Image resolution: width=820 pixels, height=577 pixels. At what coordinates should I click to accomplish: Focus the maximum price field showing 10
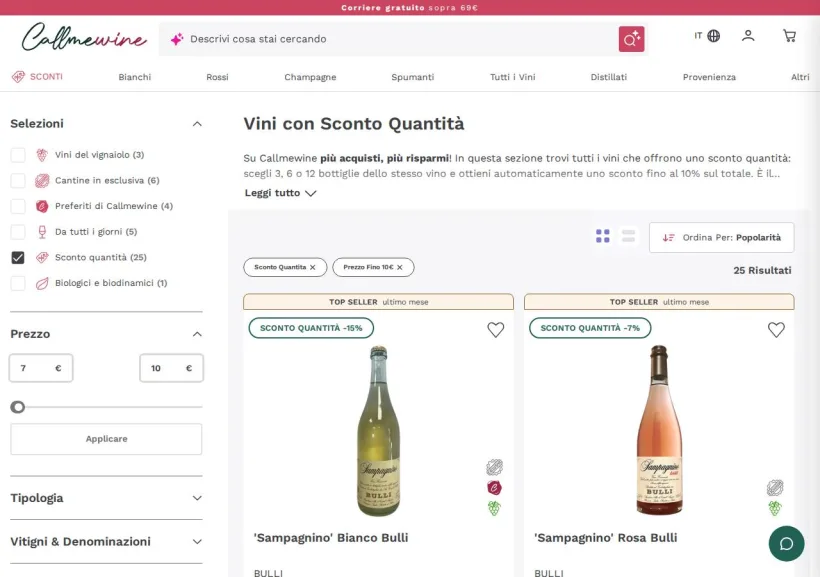tap(172, 368)
